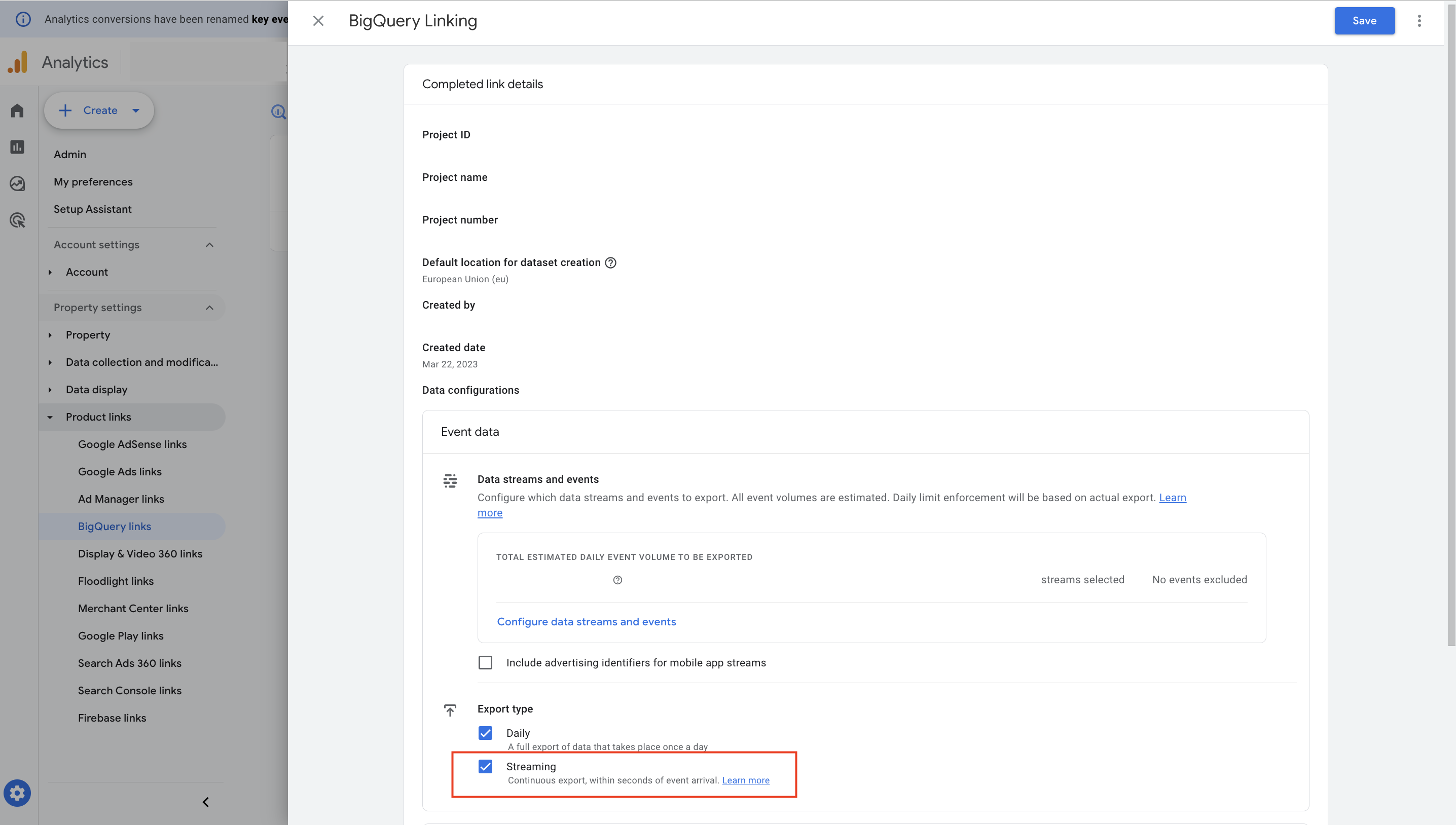The height and width of the screenshot is (825, 1456).
Task: Click the help icon under total estimated volume
Action: pyautogui.click(x=618, y=580)
